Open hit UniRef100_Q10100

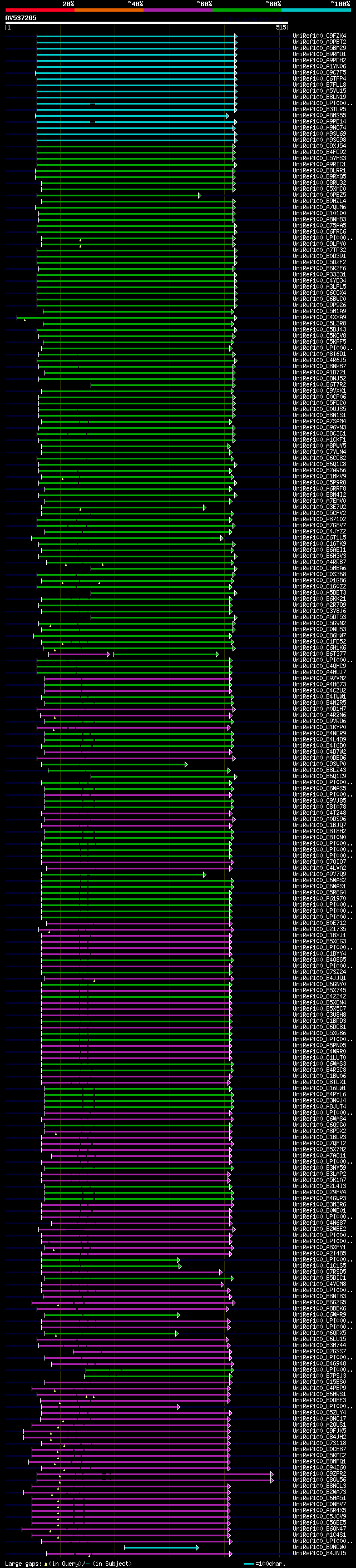[319, 214]
